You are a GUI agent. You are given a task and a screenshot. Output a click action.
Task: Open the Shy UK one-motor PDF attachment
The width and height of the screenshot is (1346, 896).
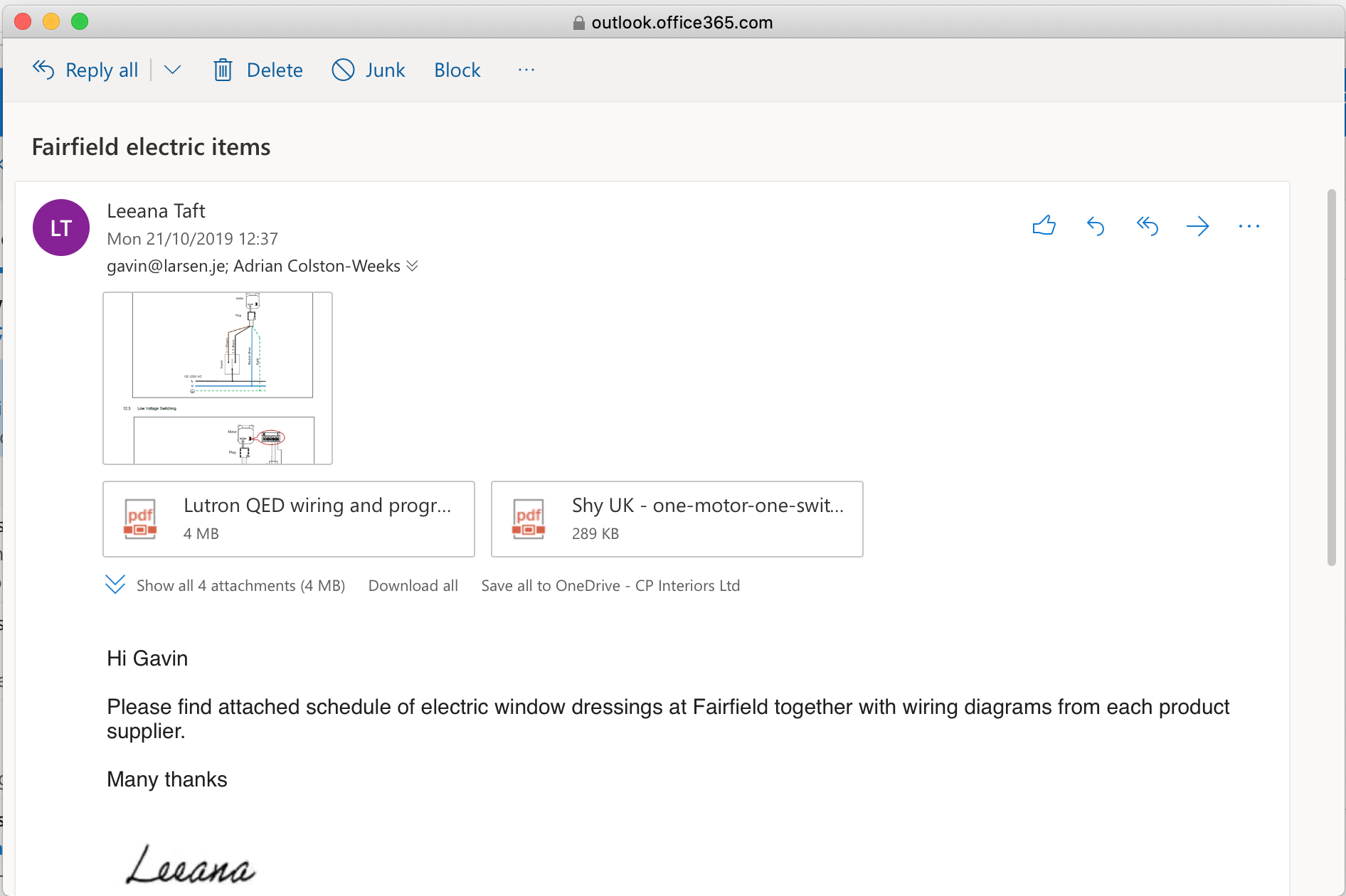pyautogui.click(x=677, y=519)
